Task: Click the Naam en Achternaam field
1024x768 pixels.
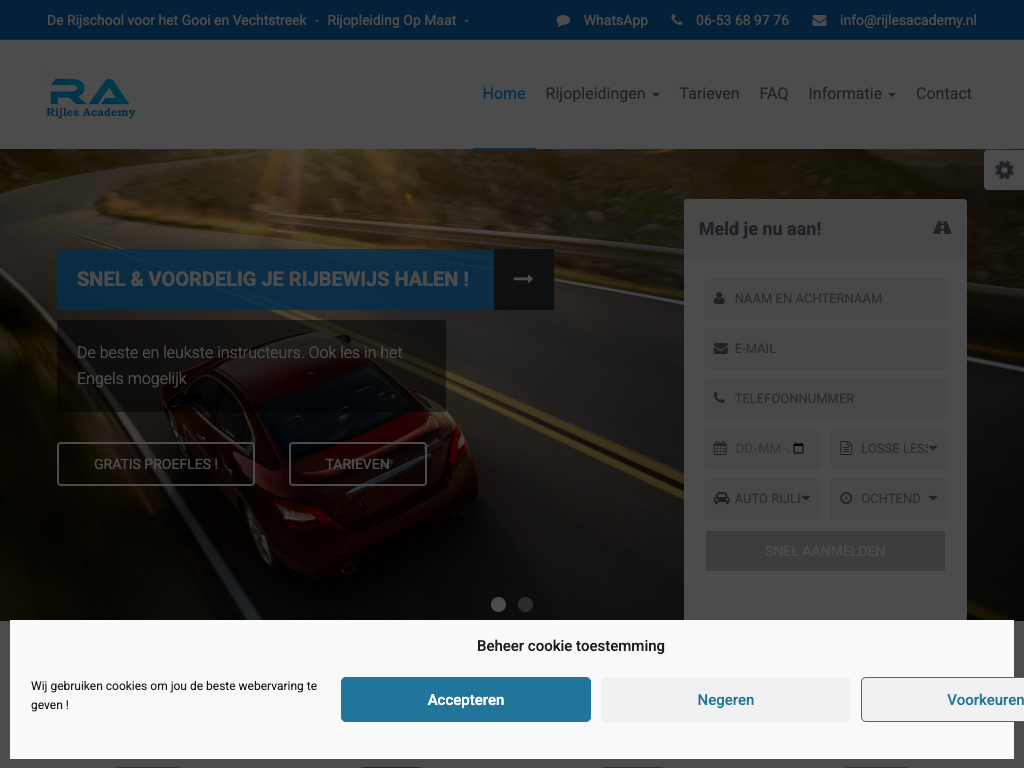Action: click(825, 298)
